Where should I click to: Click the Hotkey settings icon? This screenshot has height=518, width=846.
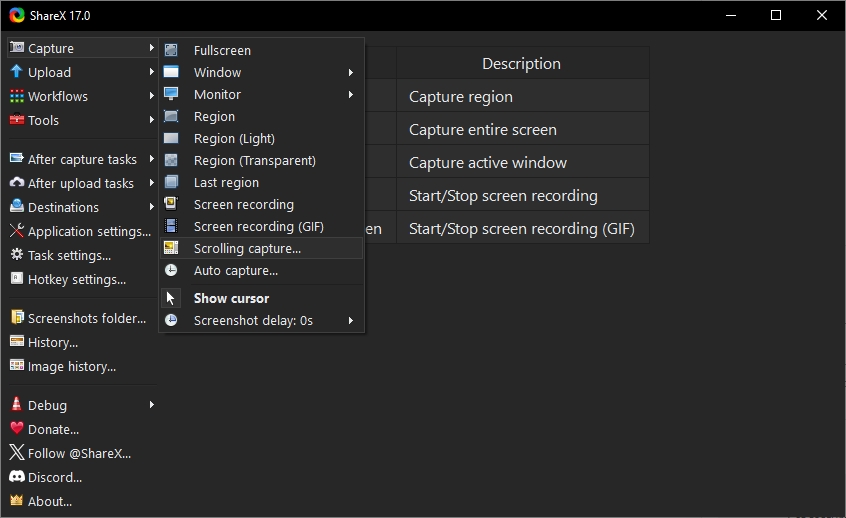pyautogui.click(x=17, y=278)
